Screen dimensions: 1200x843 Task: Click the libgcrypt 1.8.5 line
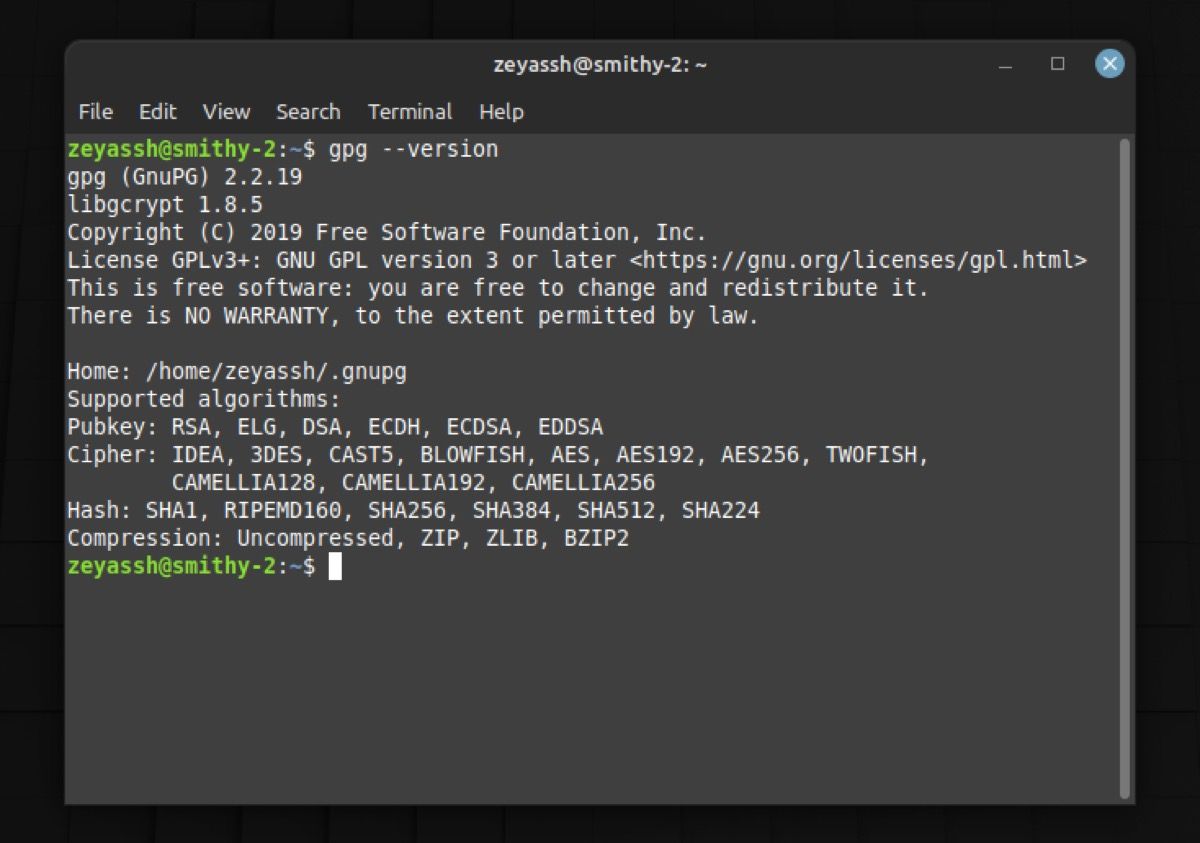click(x=165, y=205)
